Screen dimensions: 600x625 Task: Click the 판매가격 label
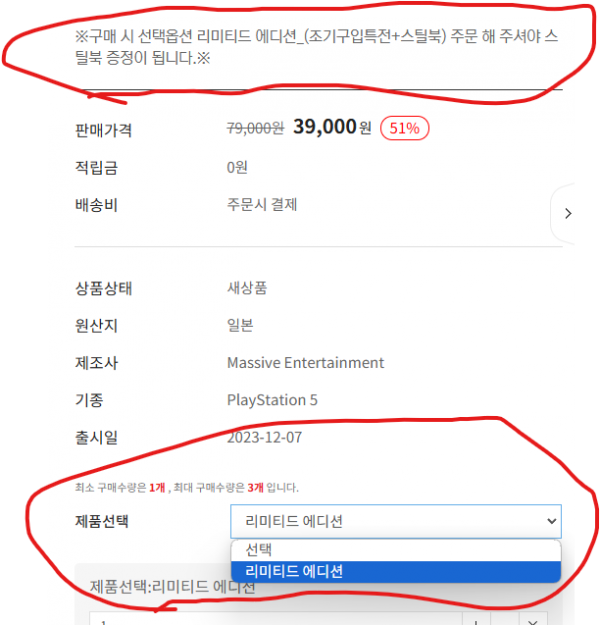[103, 130]
